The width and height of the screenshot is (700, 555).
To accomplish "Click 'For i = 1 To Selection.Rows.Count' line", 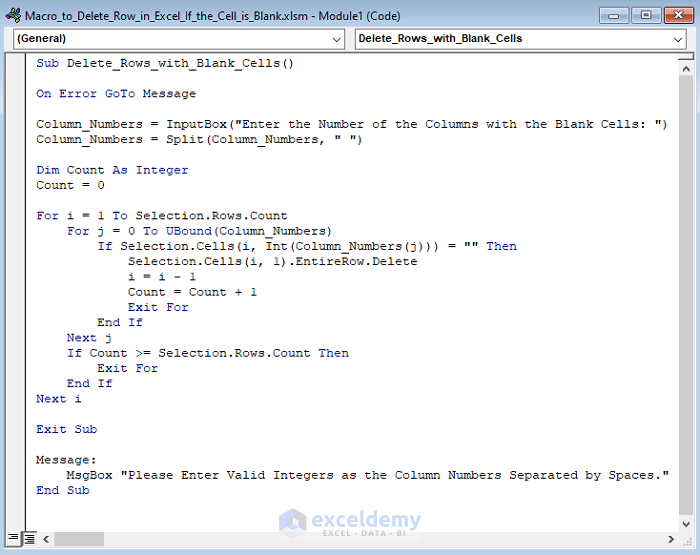I will (162, 216).
